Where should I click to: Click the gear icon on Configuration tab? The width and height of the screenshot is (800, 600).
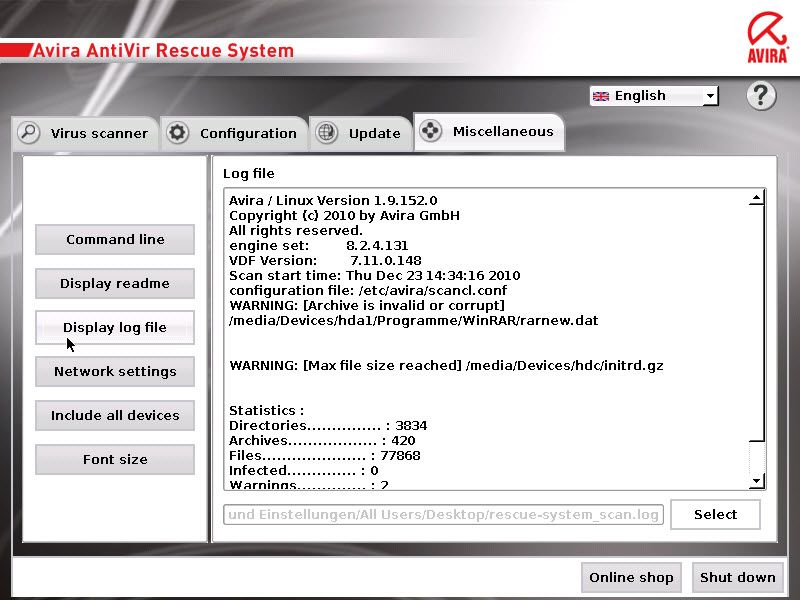tap(178, 133)
